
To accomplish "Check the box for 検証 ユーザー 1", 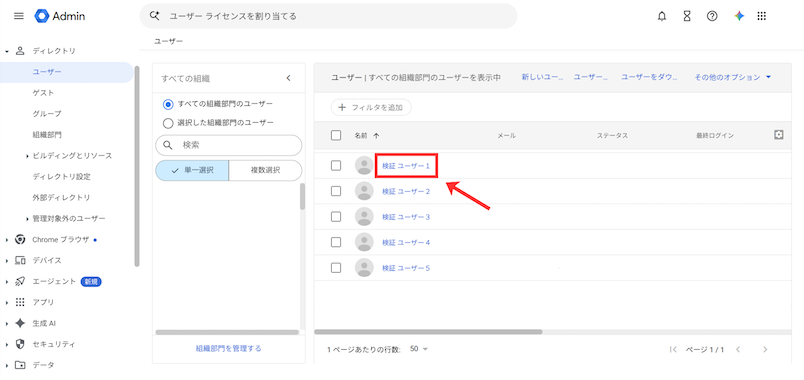I will [336, 166].
